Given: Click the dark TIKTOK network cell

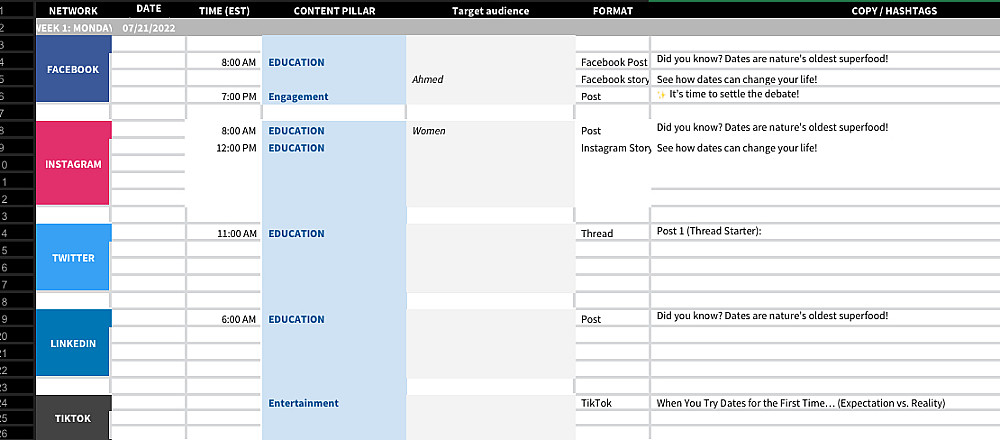Looking at the screenshot, I should coord(73,418).
